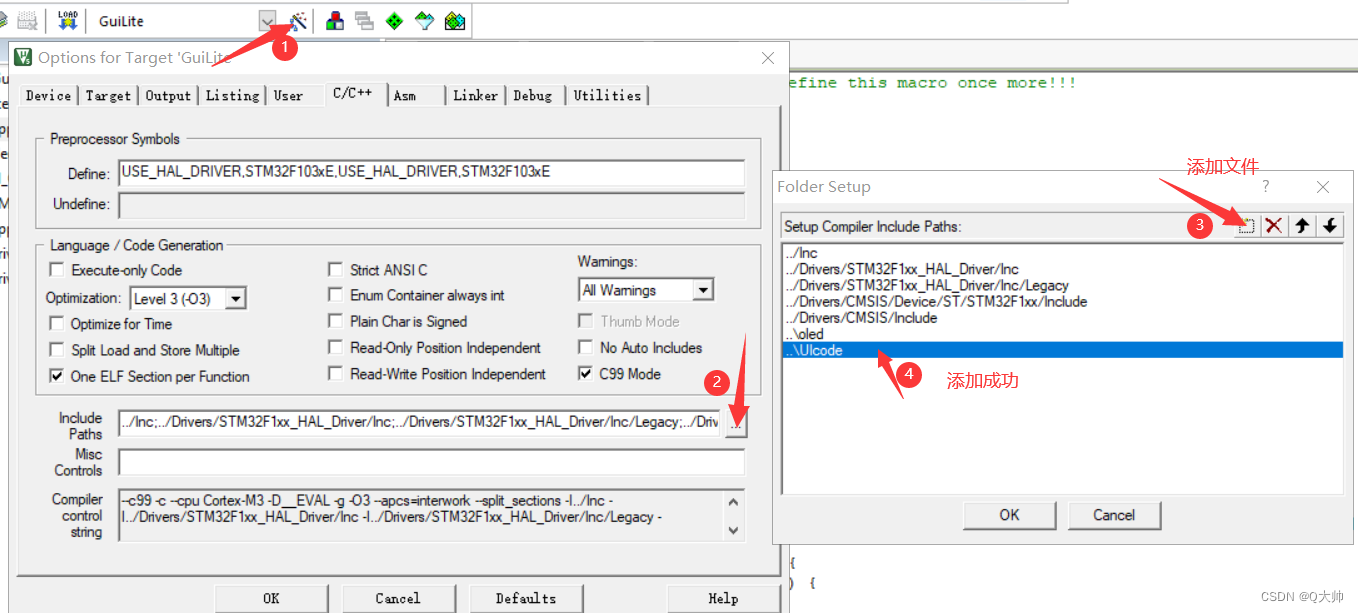
Task: Delete selected include path with red X icon
Action: pyautogui.click(x=1274, y=226)
